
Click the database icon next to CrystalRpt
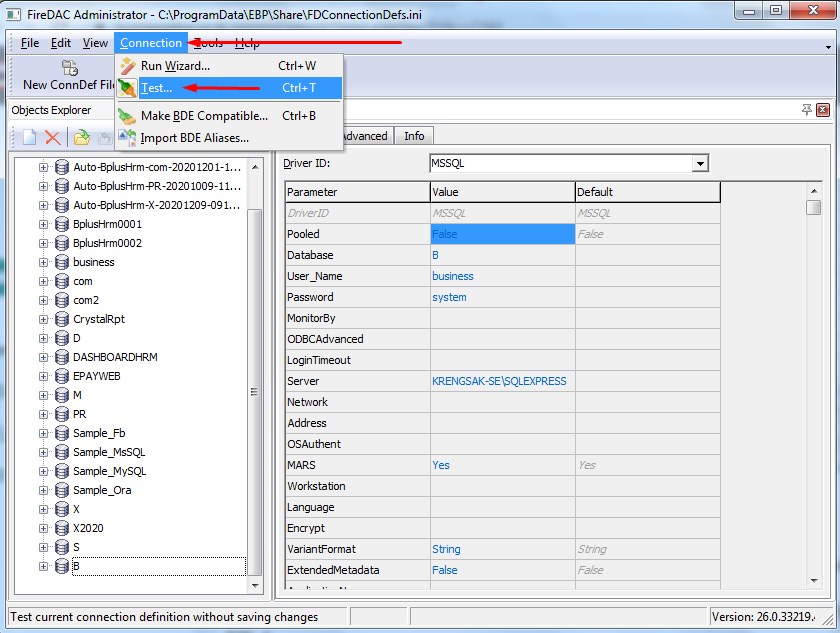[62, 319]
